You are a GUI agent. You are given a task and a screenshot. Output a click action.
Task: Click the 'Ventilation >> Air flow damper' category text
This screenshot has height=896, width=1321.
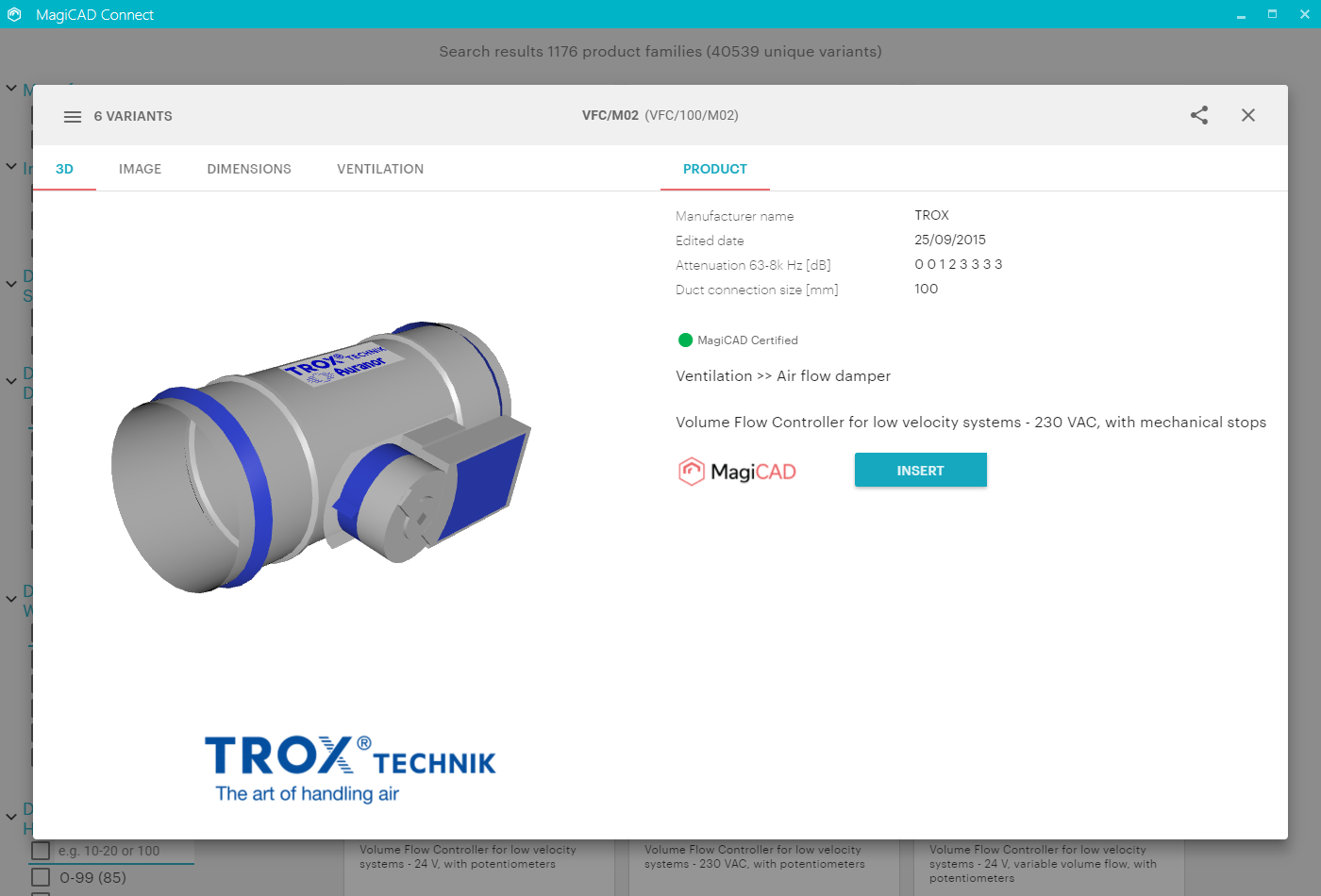pos(783,376)
